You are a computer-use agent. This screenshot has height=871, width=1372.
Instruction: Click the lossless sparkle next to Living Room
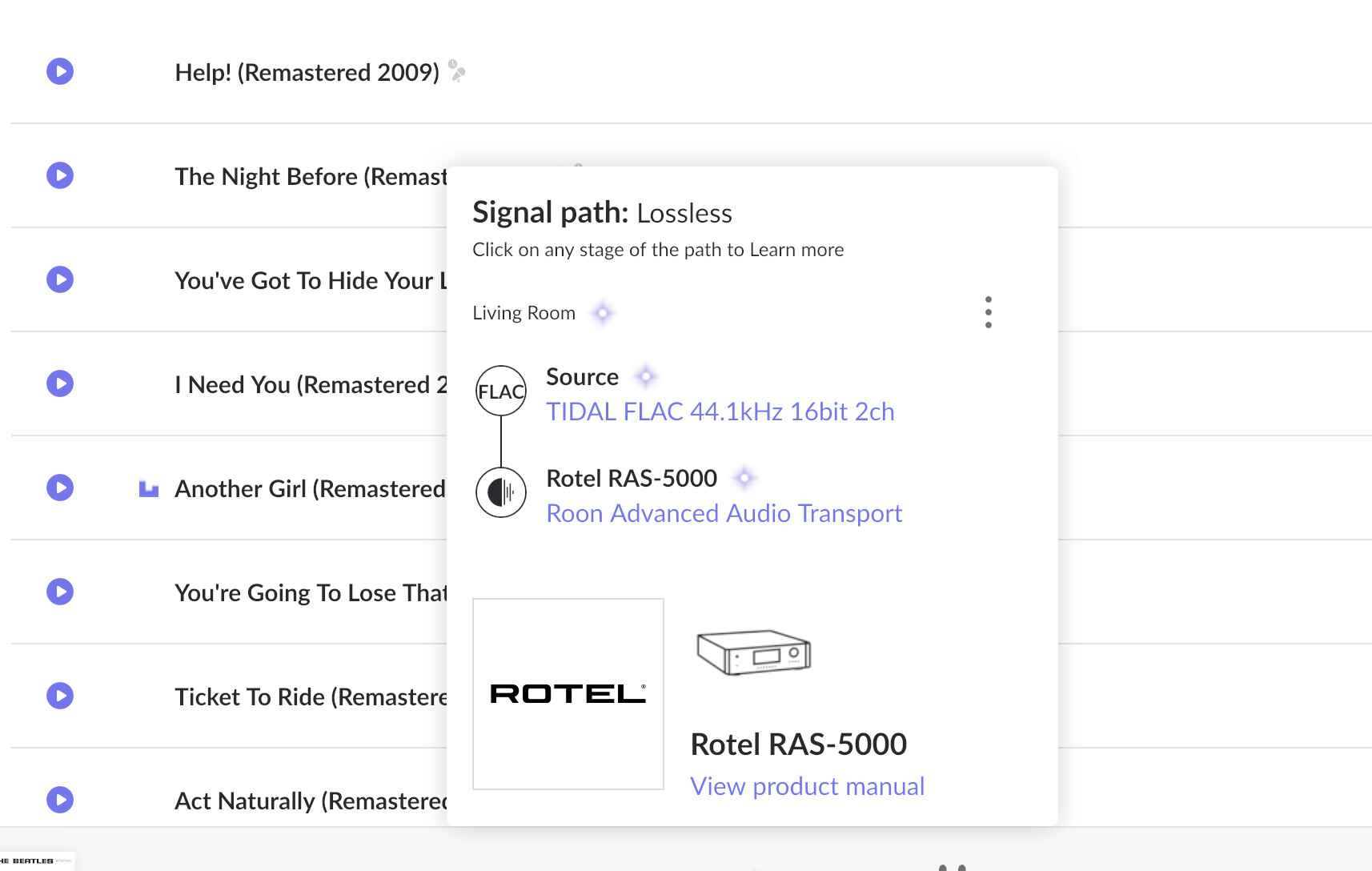[602, 313]
